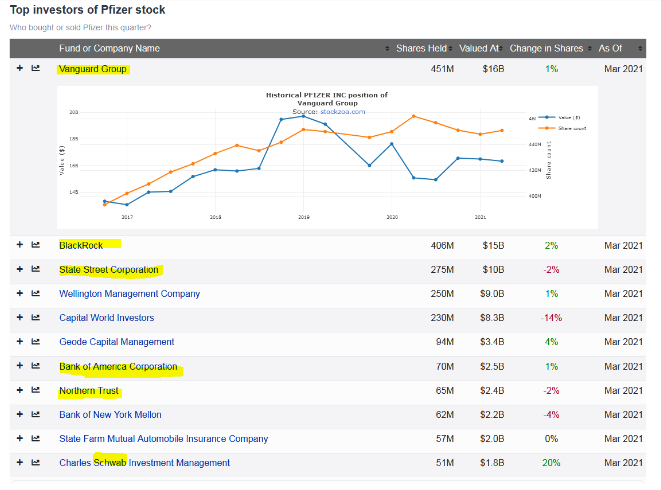Open the State Street Corporation link
This screenshot has height=490, width=661.
[x=109, y=269]
